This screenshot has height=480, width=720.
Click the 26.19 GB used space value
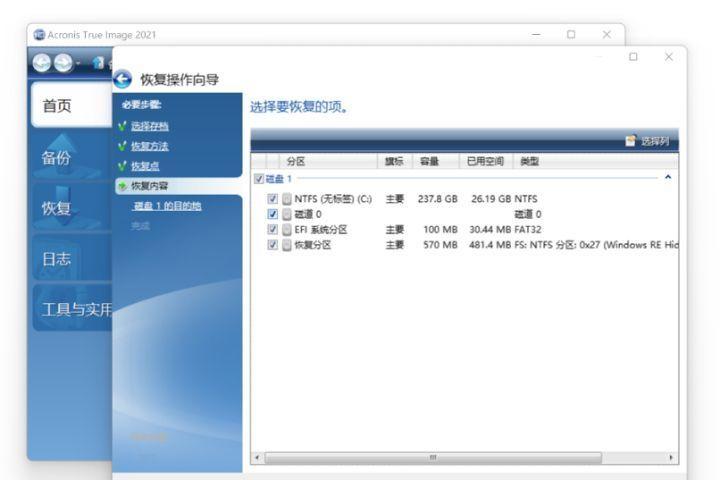click(x=491, y=199)
